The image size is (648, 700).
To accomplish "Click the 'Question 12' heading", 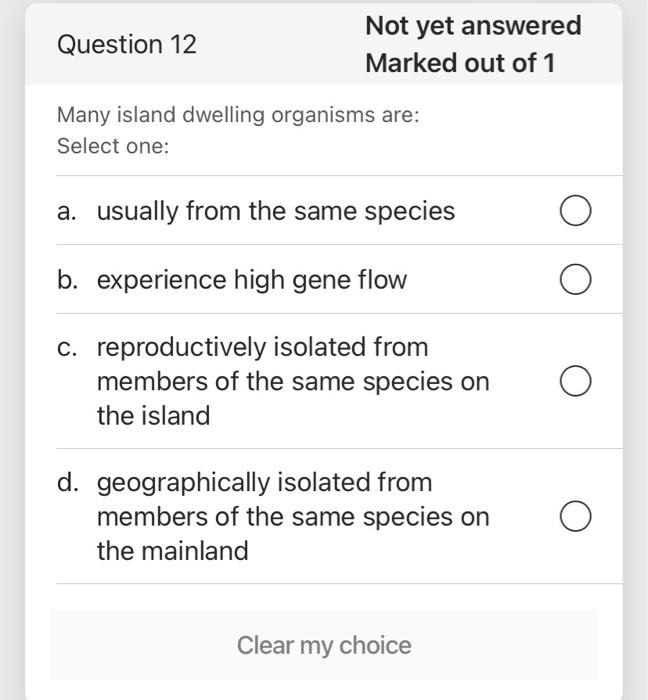I will click(x=127, y=44).
